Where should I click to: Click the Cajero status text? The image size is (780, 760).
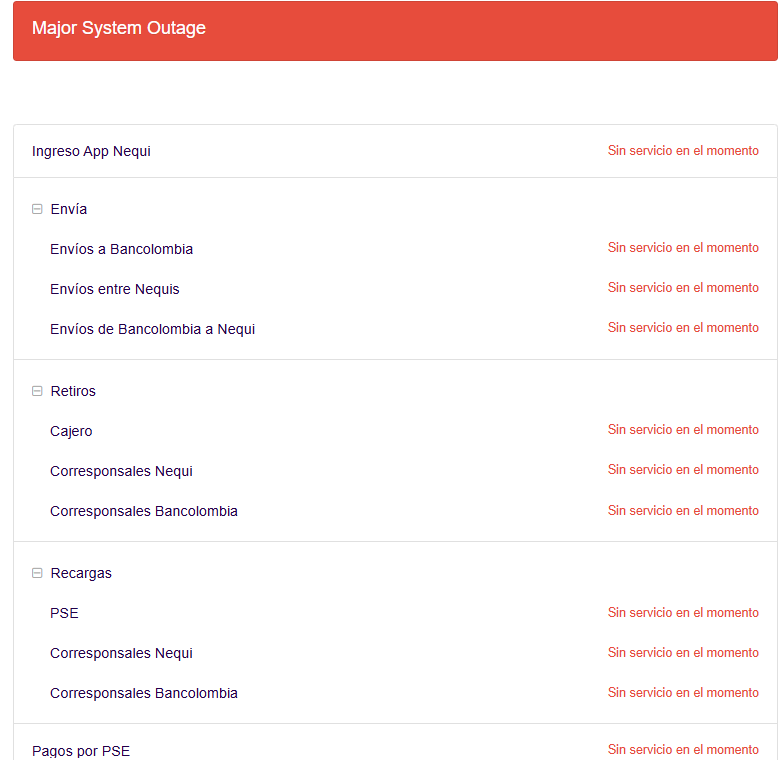point(683,430)
